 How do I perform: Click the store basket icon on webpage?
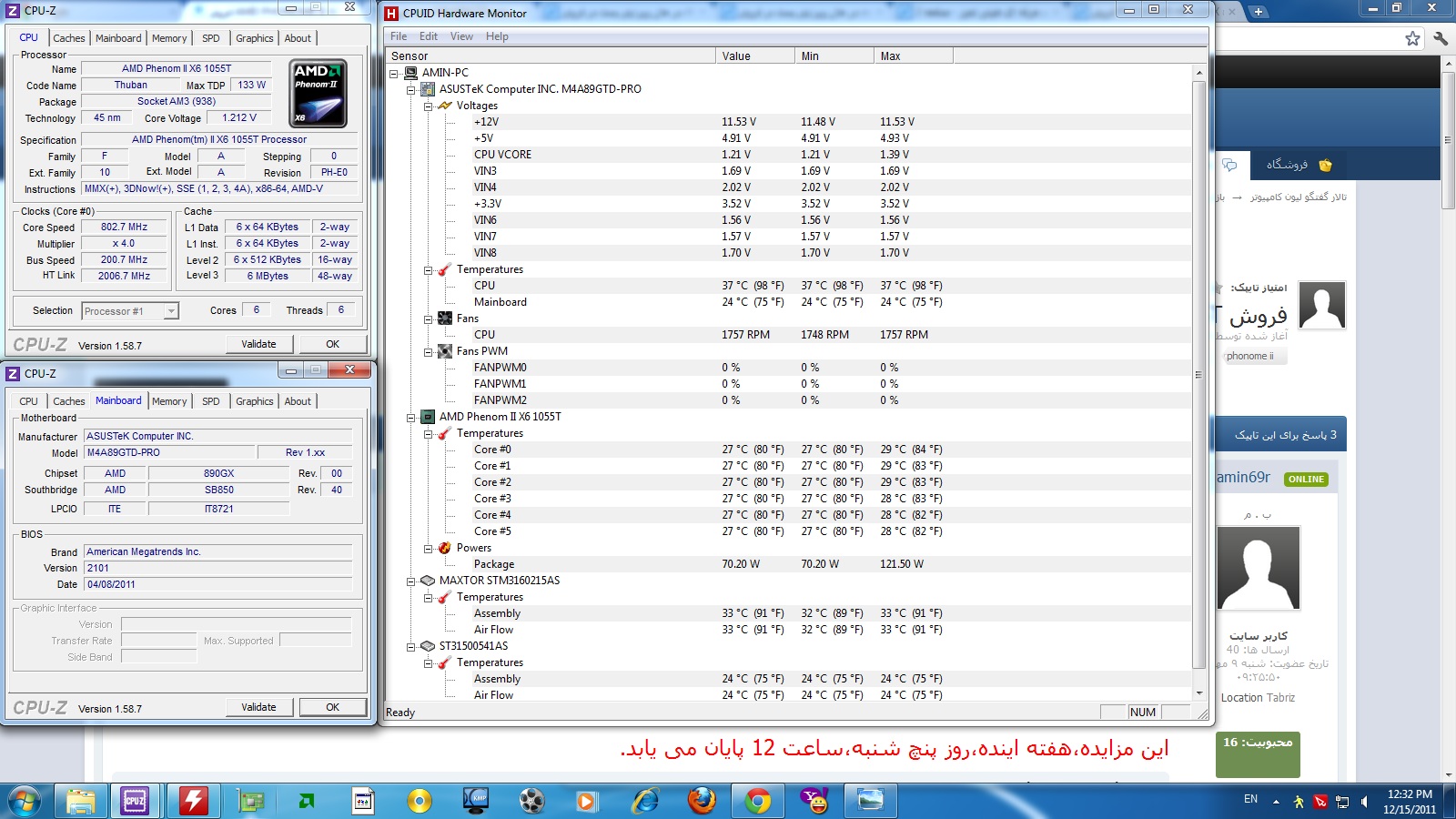click(x=1325, y=165)
